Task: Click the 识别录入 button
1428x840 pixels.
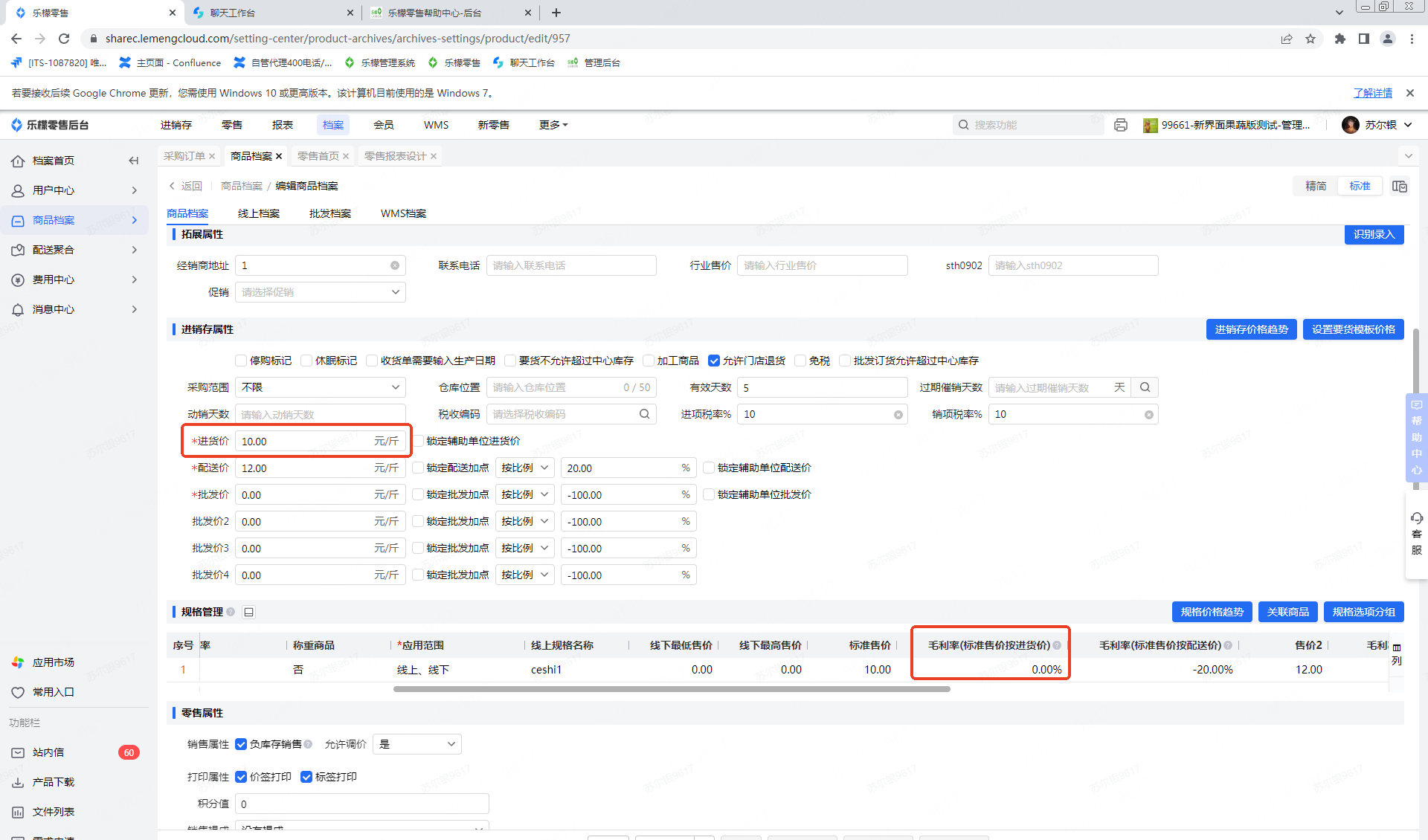Action: [x=1373, y=234]
